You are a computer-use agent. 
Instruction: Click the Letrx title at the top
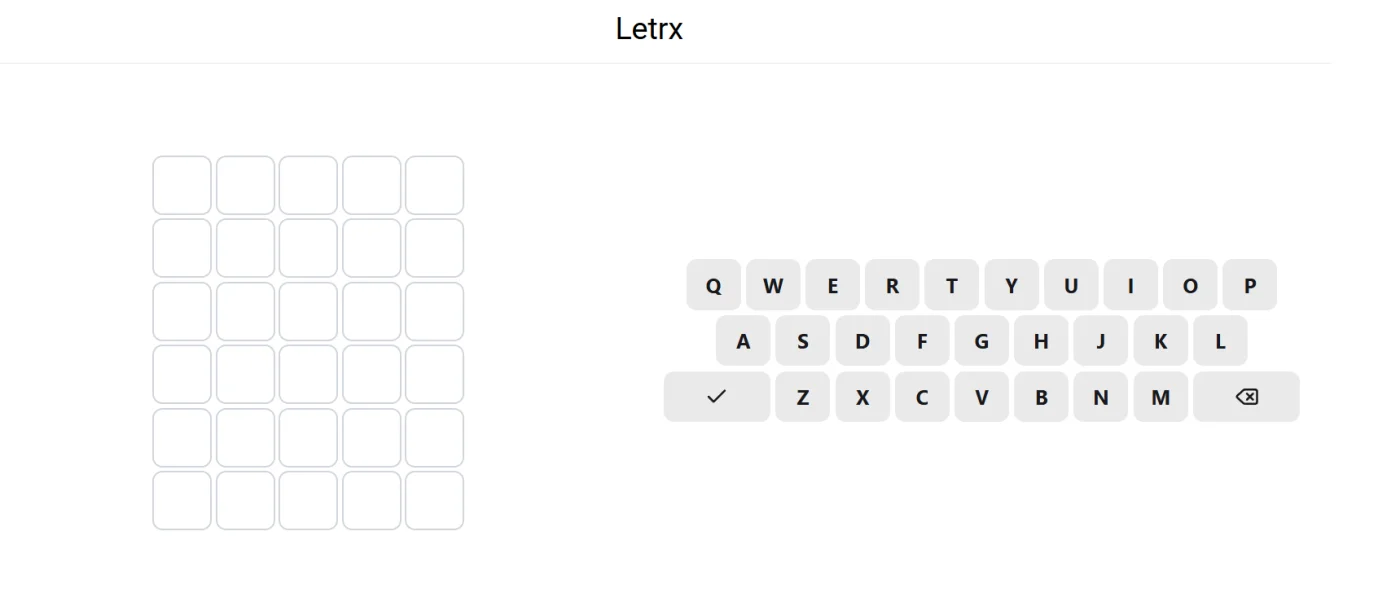point(649,29)
